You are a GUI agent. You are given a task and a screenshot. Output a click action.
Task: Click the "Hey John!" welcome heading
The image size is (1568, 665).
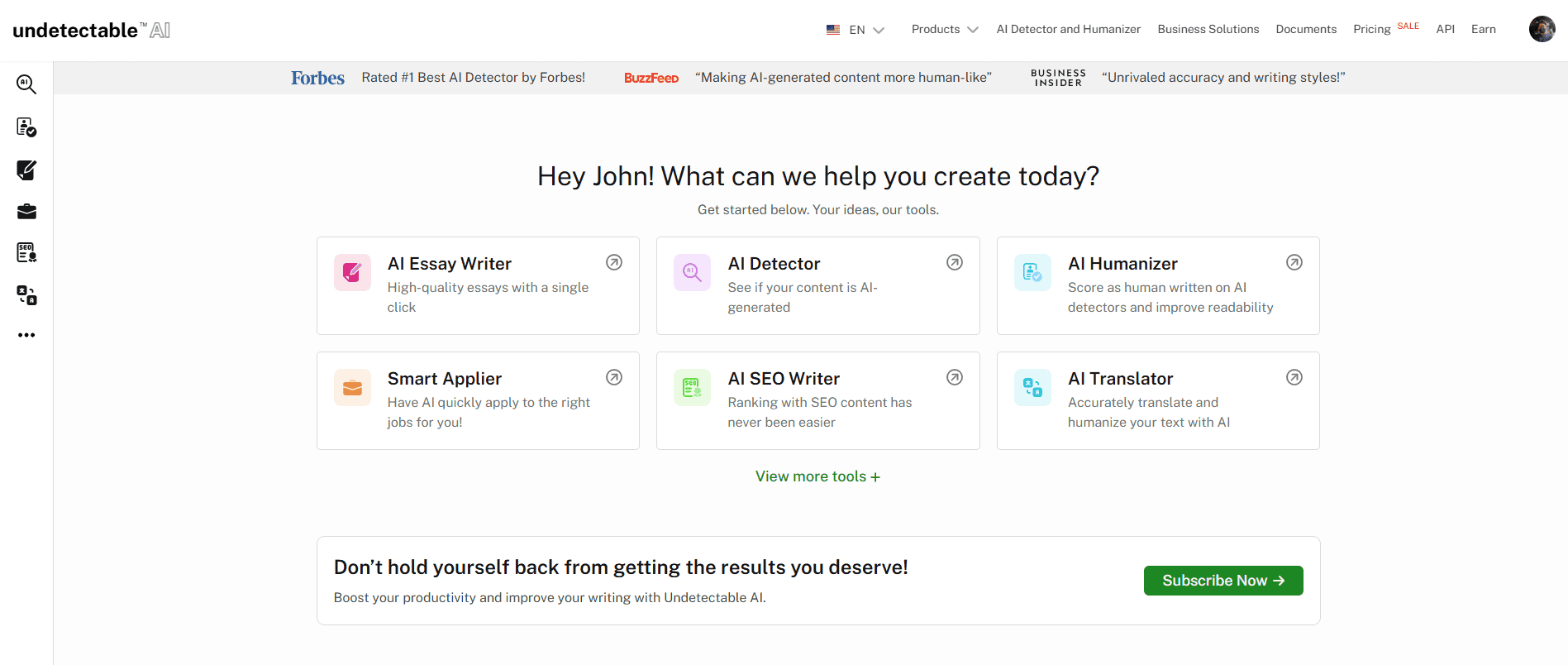tap(818, 176)
